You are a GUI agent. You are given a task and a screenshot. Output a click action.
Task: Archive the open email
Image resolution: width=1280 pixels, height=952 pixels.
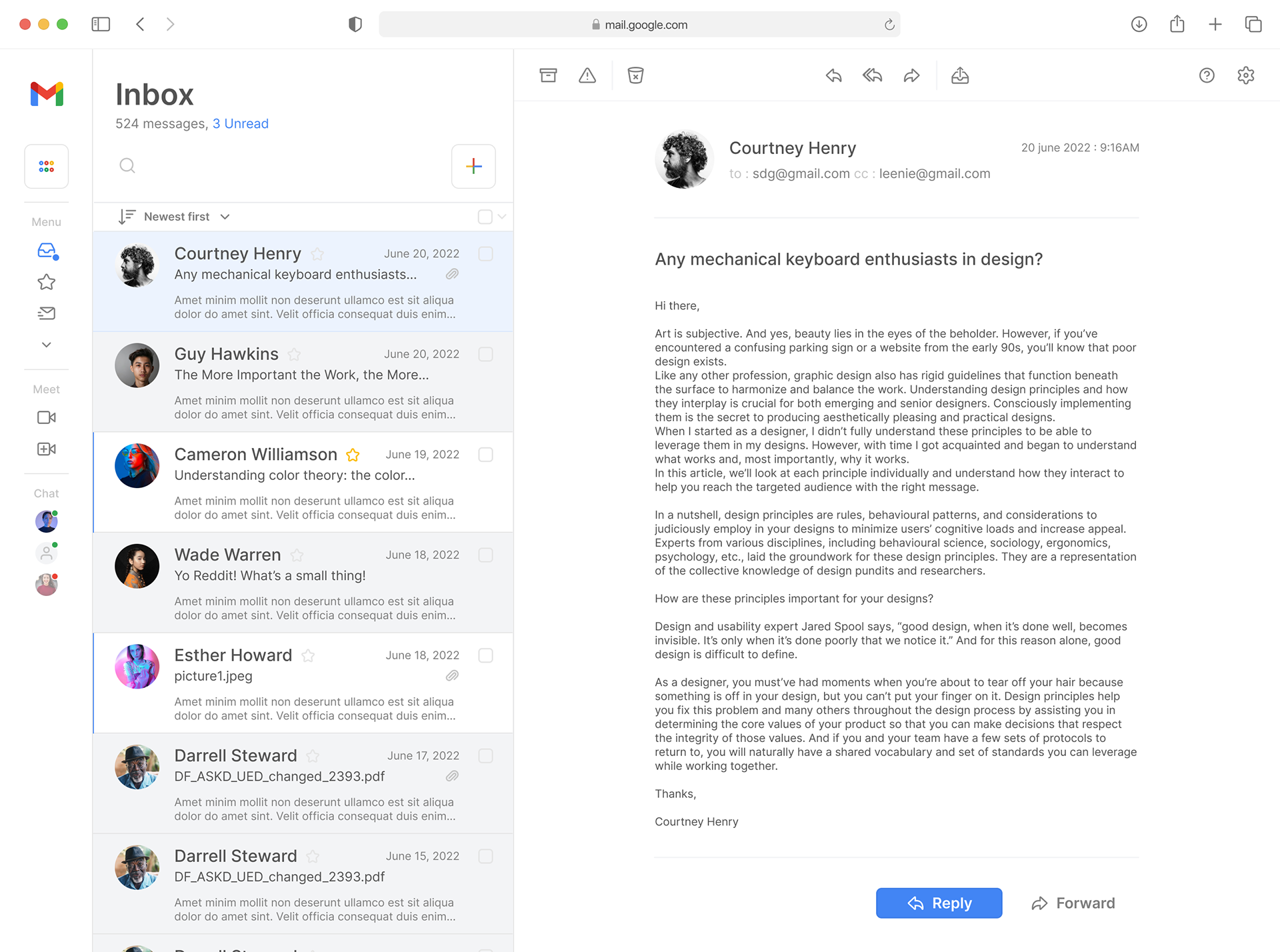(548, 75)
